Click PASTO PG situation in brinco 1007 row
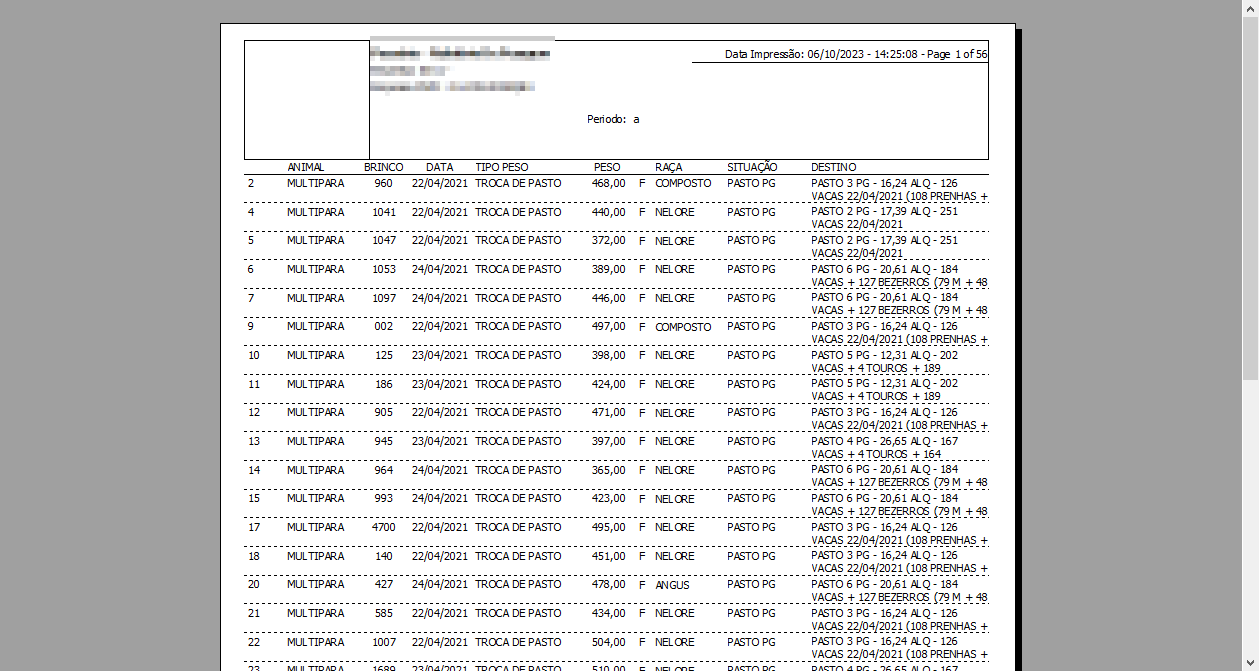The height and width of the screenshot is (671, 1259). [751, 642]
